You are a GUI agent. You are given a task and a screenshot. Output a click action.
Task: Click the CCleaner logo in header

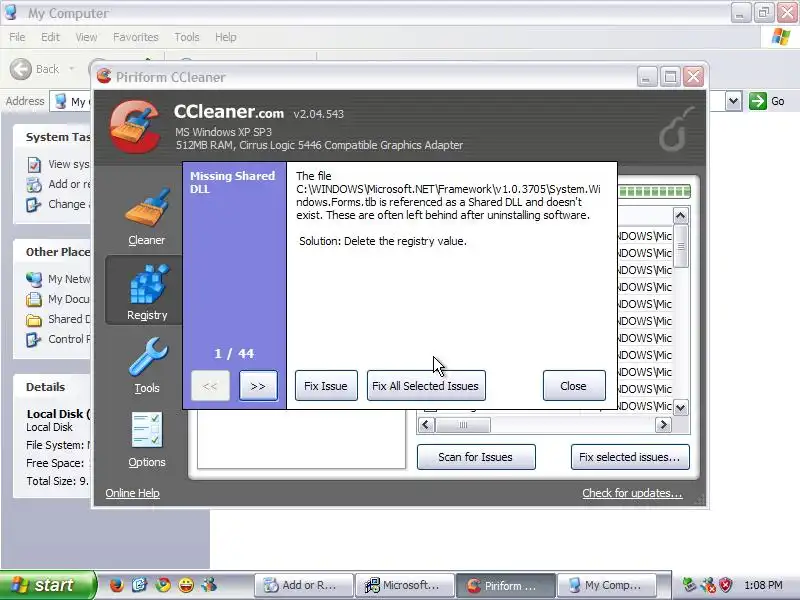pos(135,126)
